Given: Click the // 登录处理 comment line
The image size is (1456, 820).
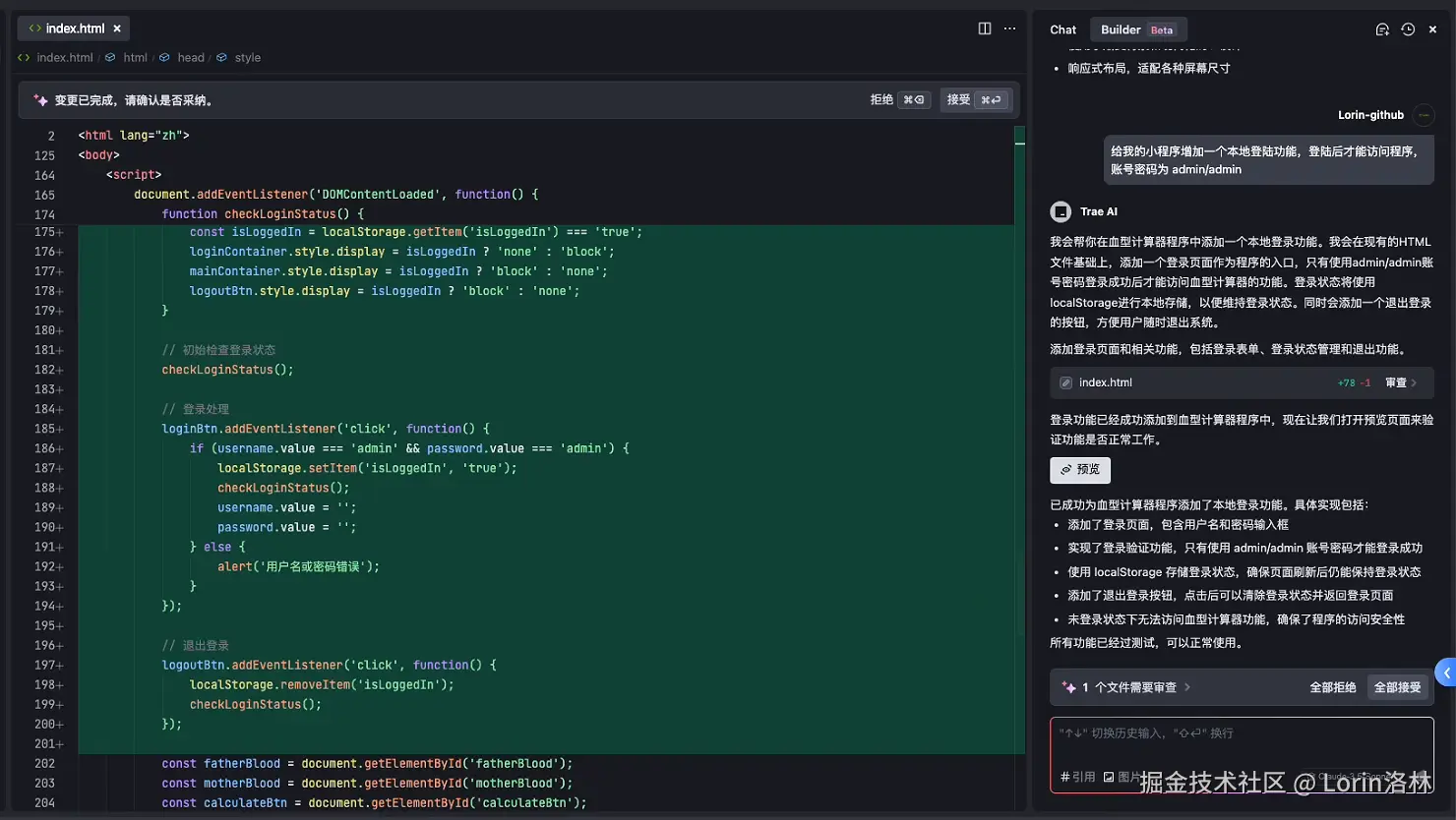Looking at the screenshot, I should tap(195, 409).
